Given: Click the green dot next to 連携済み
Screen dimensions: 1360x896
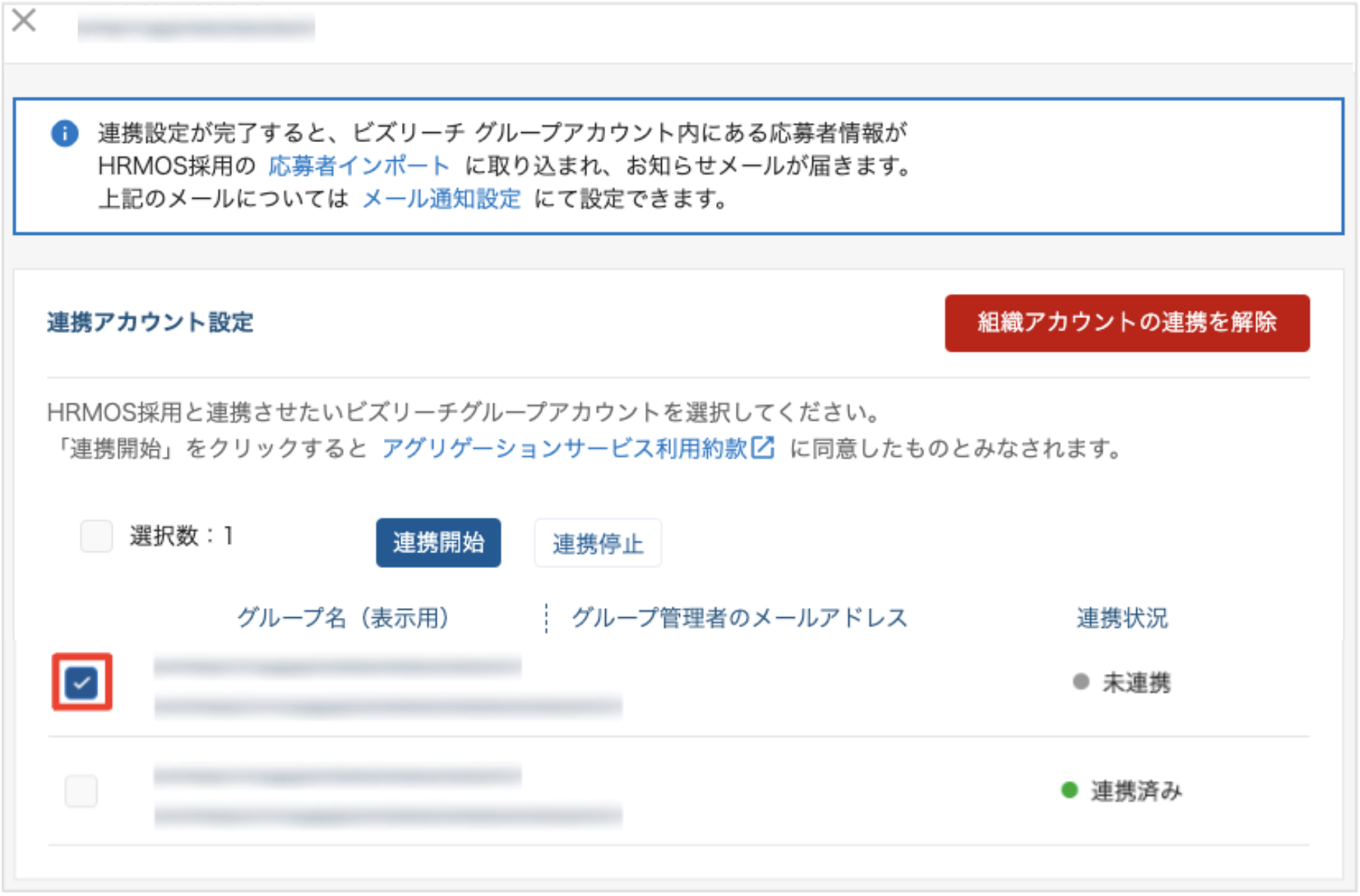Looking at the screenshot, I should [1069, 790].
